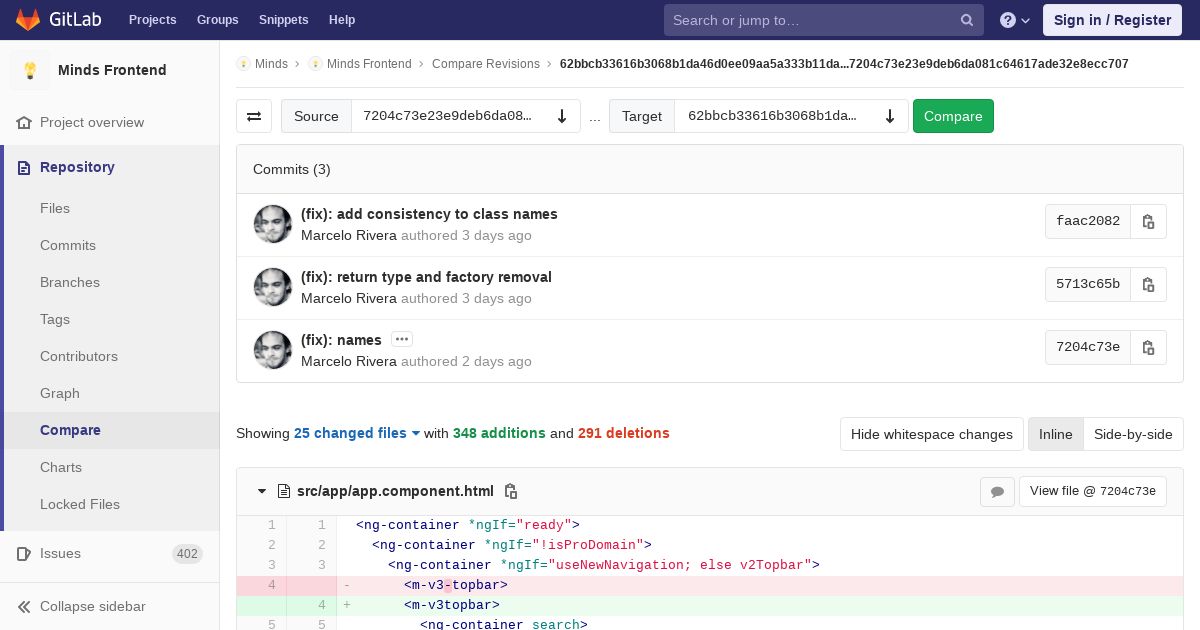Viewport: 1200px width, 630px height.
Task: Go to Branches in Repository sidebar
Action: point(70,282)
